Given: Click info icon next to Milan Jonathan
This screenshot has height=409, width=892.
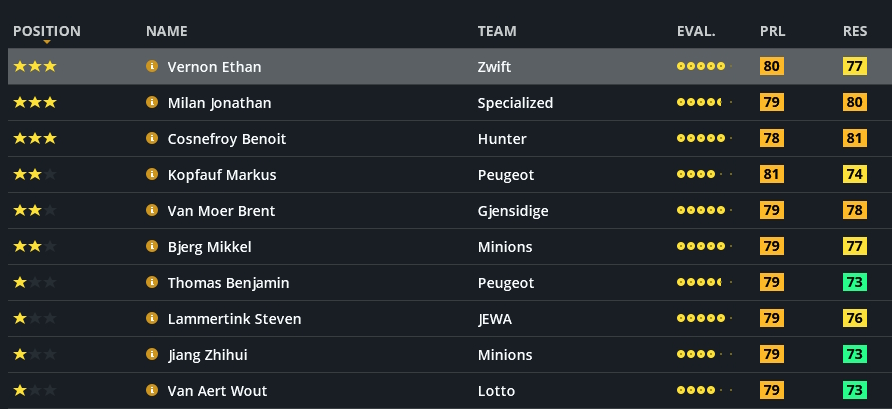Looking at the screenshot, I should (x=152, y=103).
